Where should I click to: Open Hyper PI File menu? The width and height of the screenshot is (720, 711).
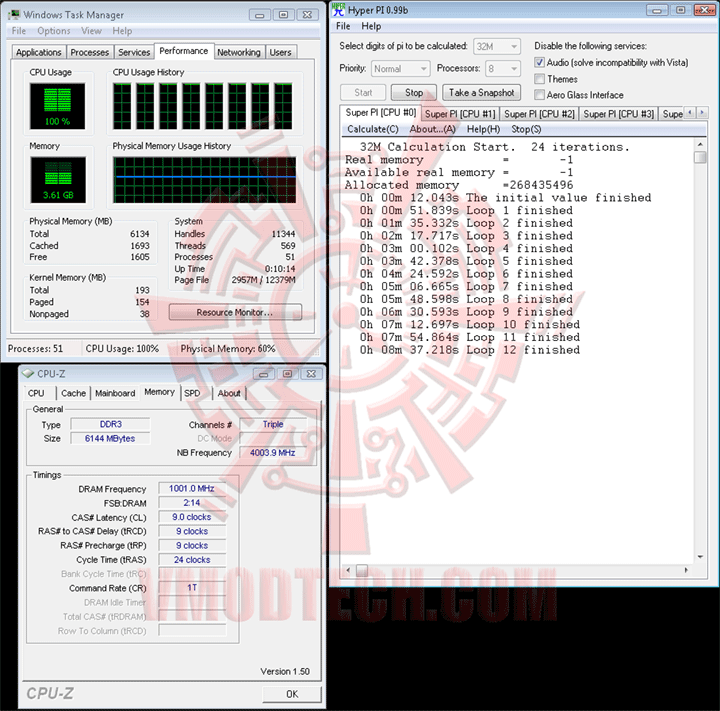tap(343, 26)
